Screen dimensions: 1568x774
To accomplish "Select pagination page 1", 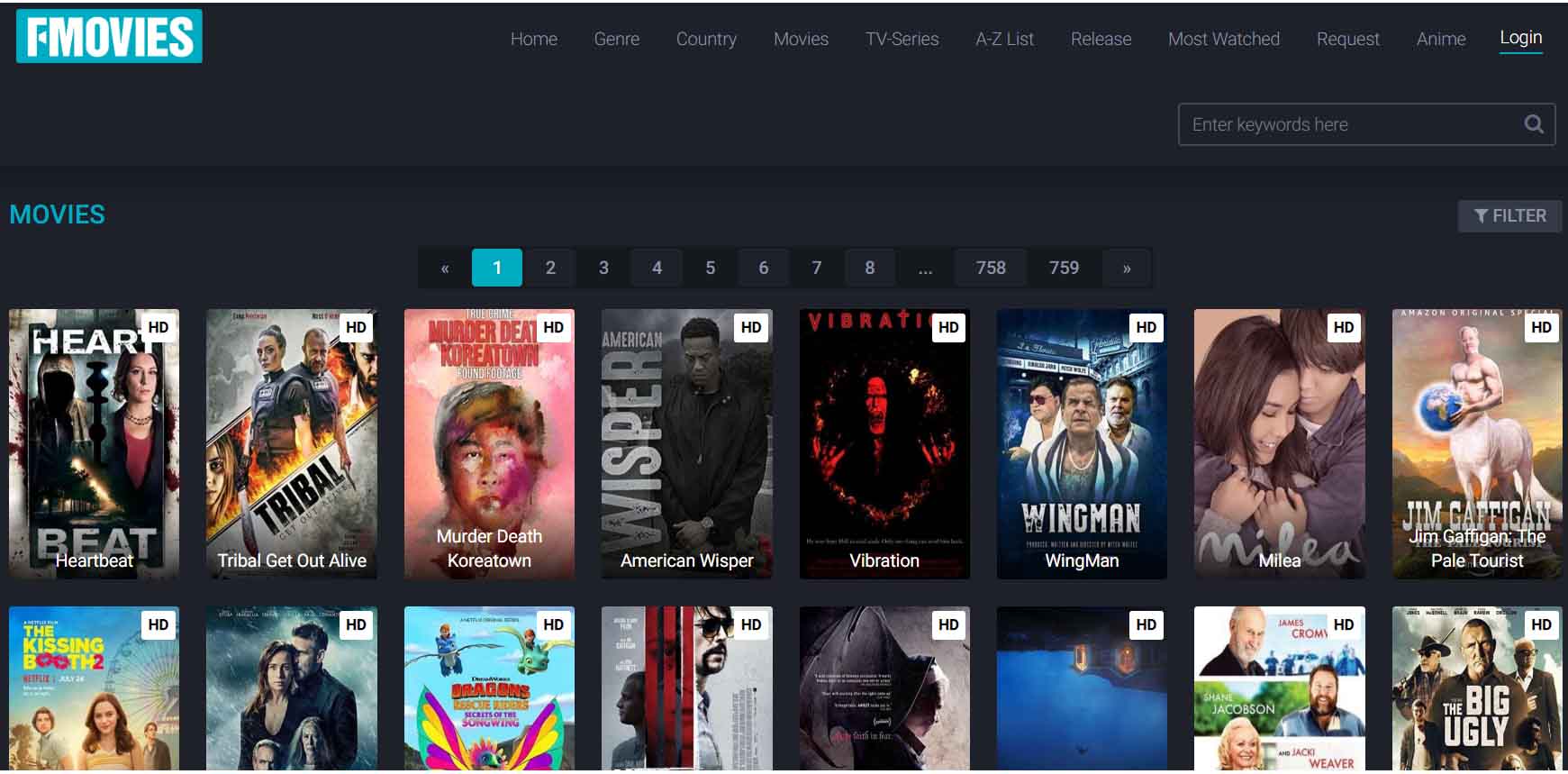I will point(497,268).
